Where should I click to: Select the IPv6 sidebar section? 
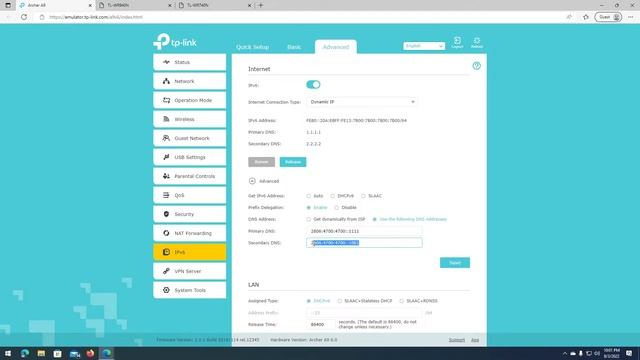click(189, 252)
